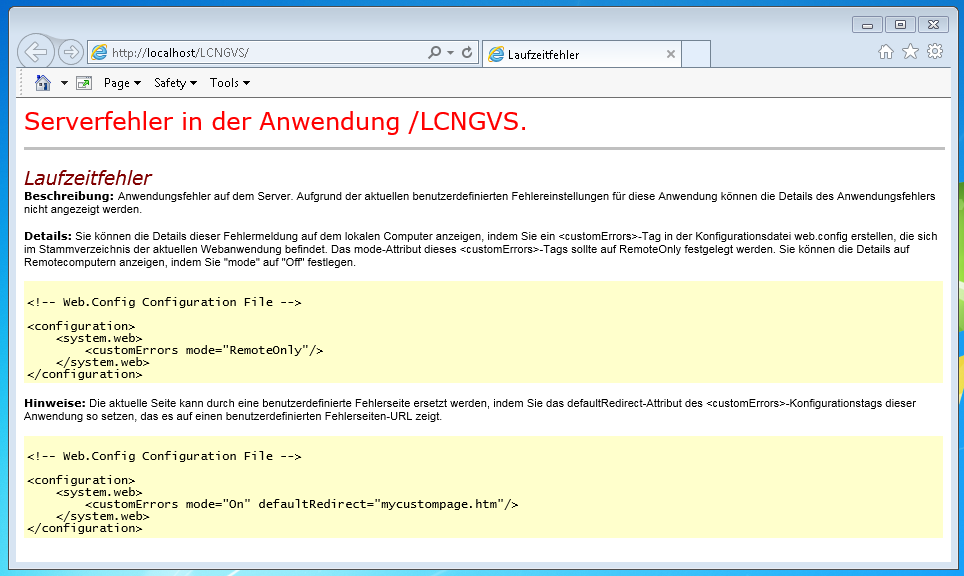Image resolution: width=964 pixels, height=576 pixels.
Task: Click the Forward navigation arrow
Action: point(70,52)
